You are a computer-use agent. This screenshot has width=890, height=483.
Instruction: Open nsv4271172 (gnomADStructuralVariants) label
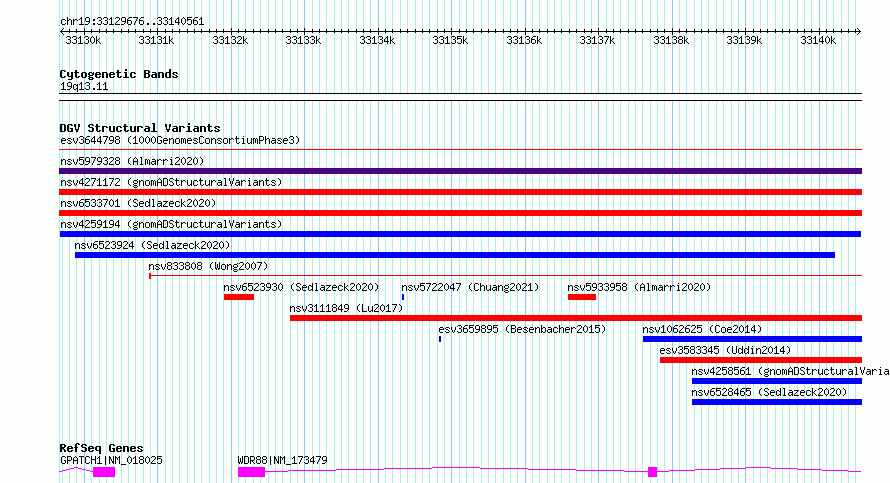coord(171,182)
